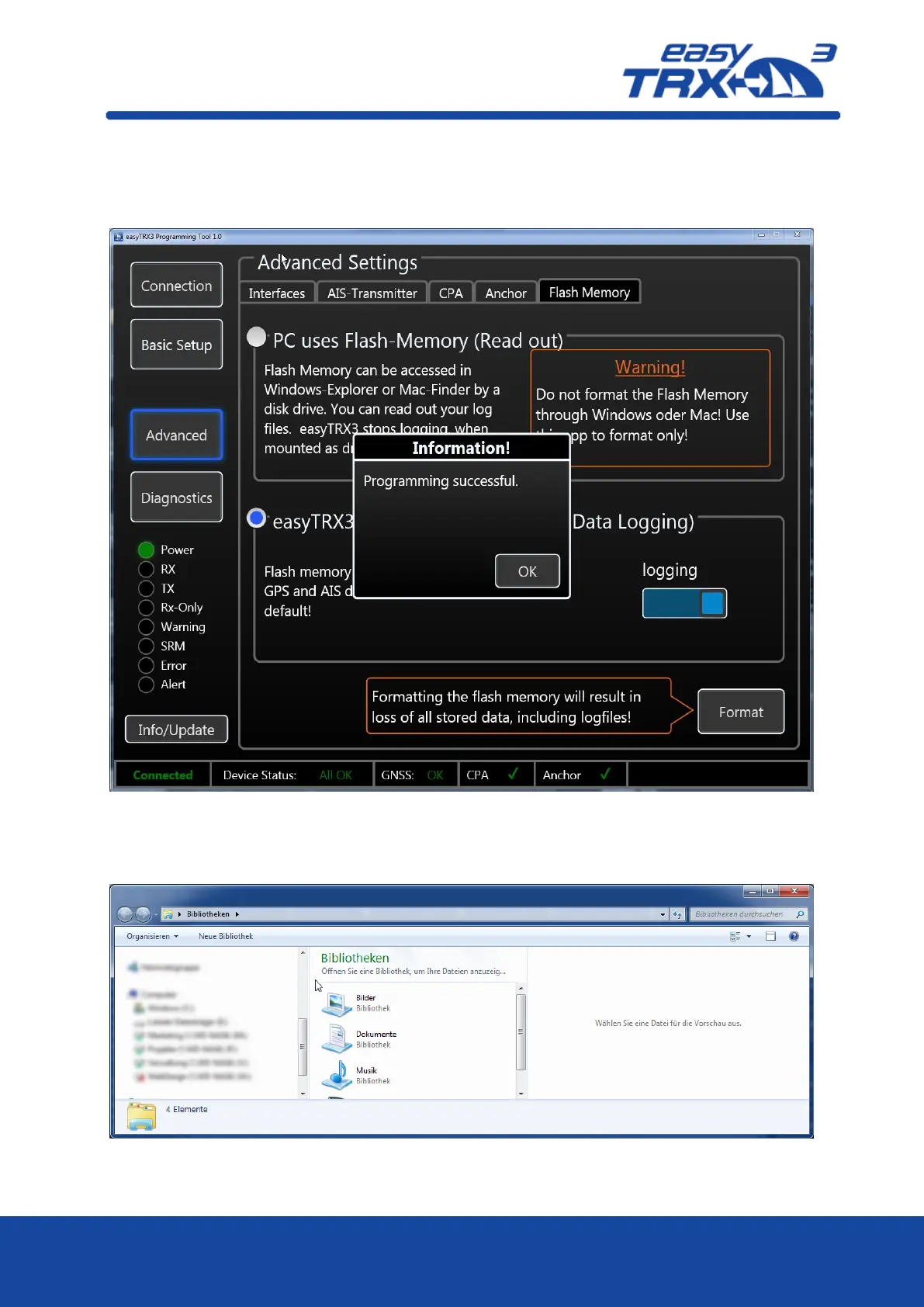This screenshot has height=1307, width=924.
Task: Open the Basic Setup page
Action: (x=176, y=345)
